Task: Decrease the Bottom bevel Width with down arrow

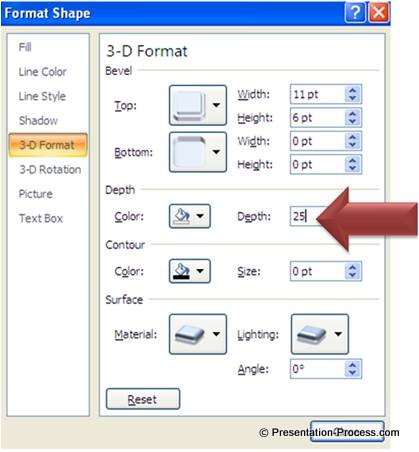Action: [353, 145]
